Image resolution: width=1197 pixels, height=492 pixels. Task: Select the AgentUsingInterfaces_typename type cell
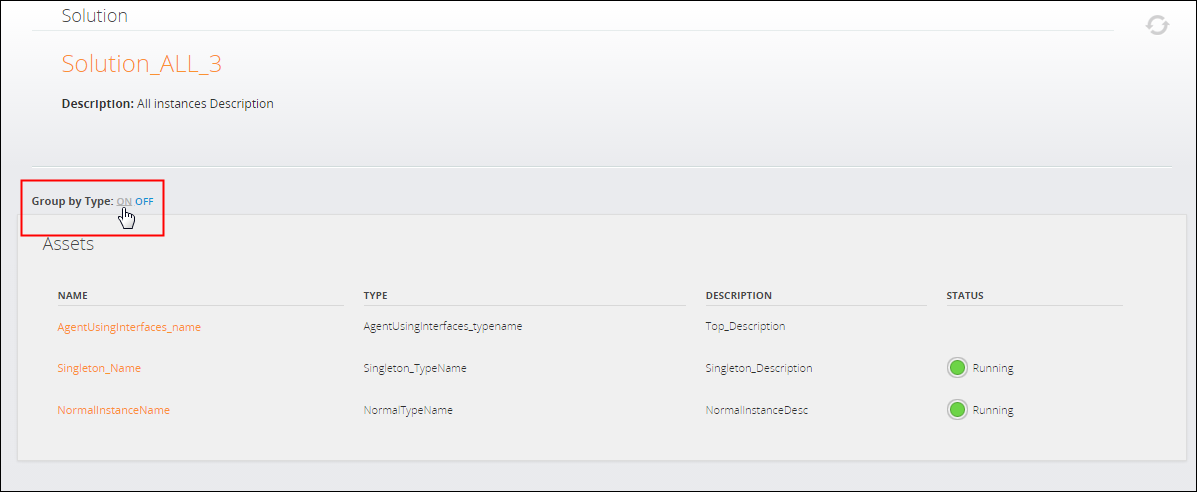[x=443, y=326]
